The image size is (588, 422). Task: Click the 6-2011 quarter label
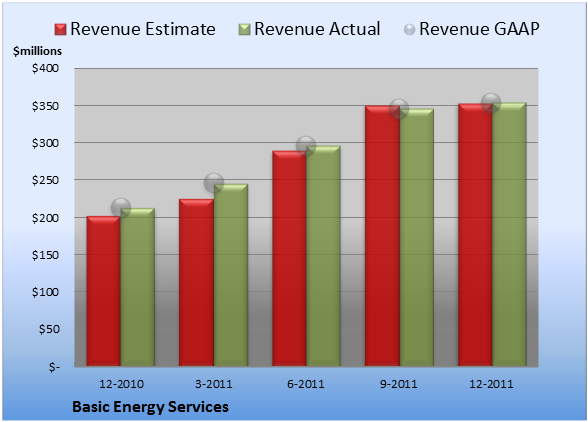coord(306,384)
